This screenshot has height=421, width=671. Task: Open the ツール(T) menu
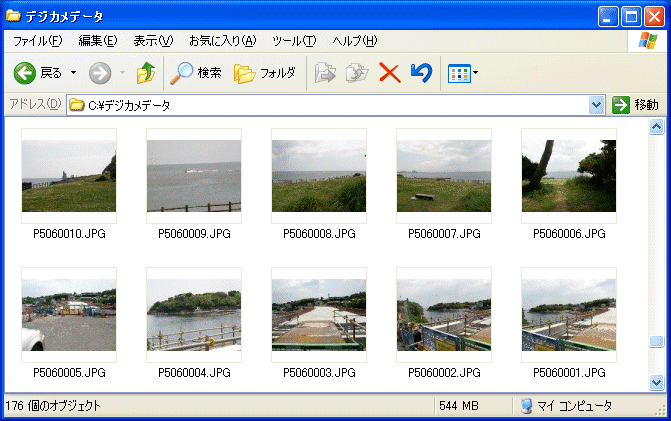294,41
